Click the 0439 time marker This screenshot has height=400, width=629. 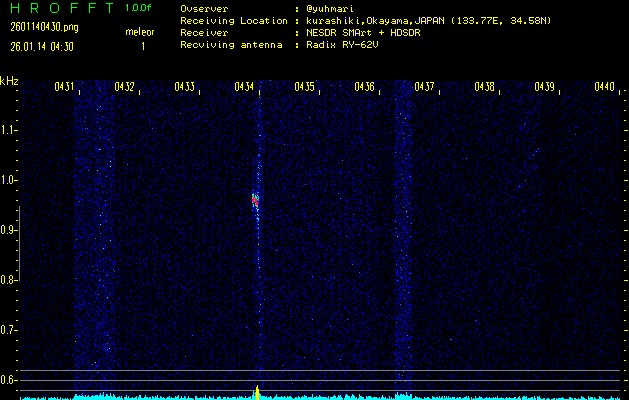(545, 87)
